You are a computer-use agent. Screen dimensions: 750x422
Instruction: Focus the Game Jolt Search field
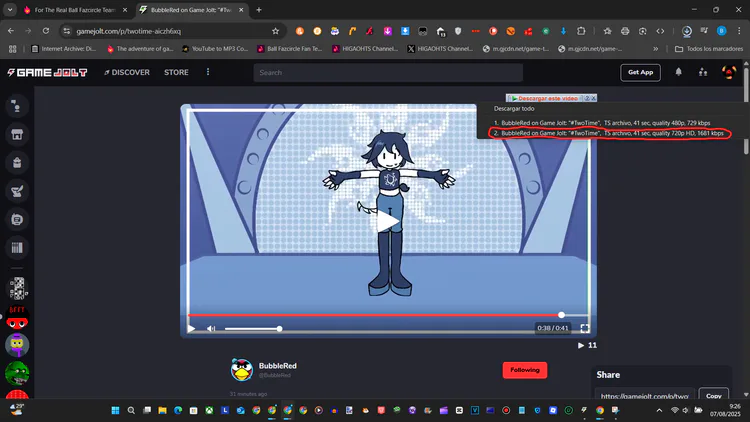[388, 73]
